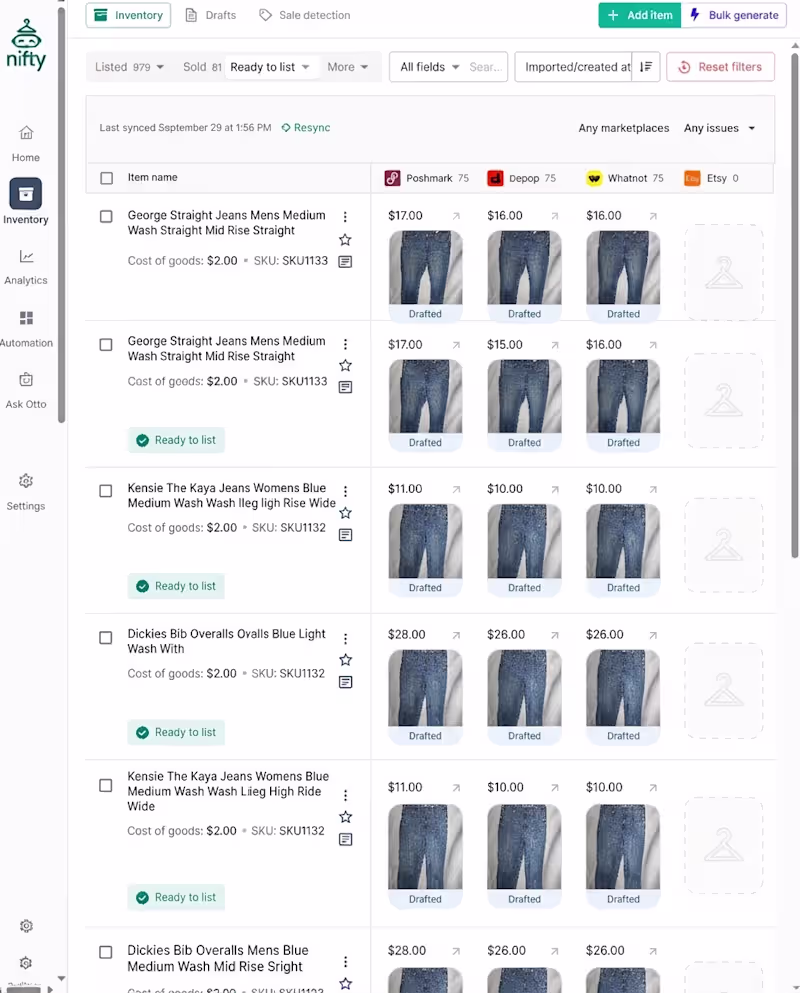Open the $15.00 Depop listing link arrow
This screenshot has height=993, width=800.
[555, 345]
